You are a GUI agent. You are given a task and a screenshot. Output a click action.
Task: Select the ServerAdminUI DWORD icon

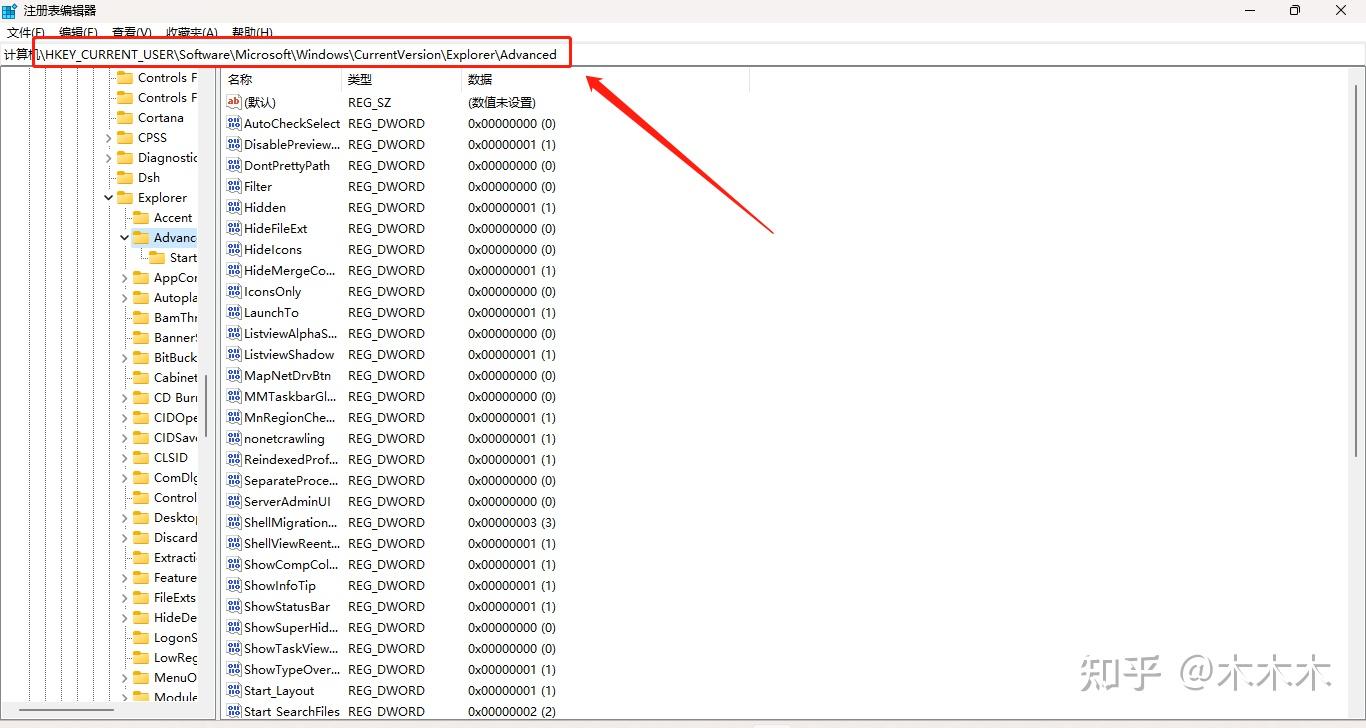click(234, 501)
